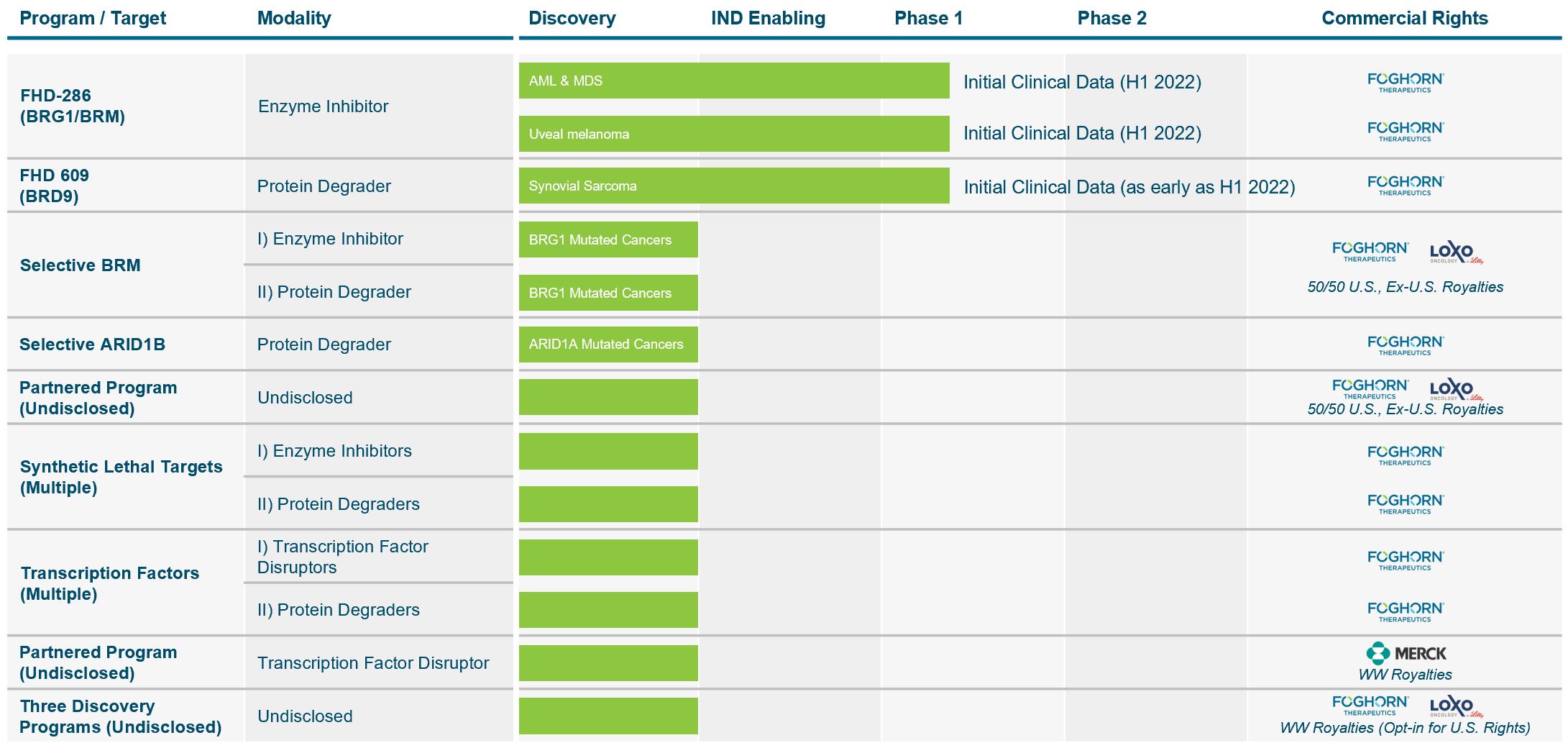Viewport: 1568px width, 748px height.
Task: Click Initial Clinical Data (H1 2022) beside AML & MDS
Action: pos(1082,82)
